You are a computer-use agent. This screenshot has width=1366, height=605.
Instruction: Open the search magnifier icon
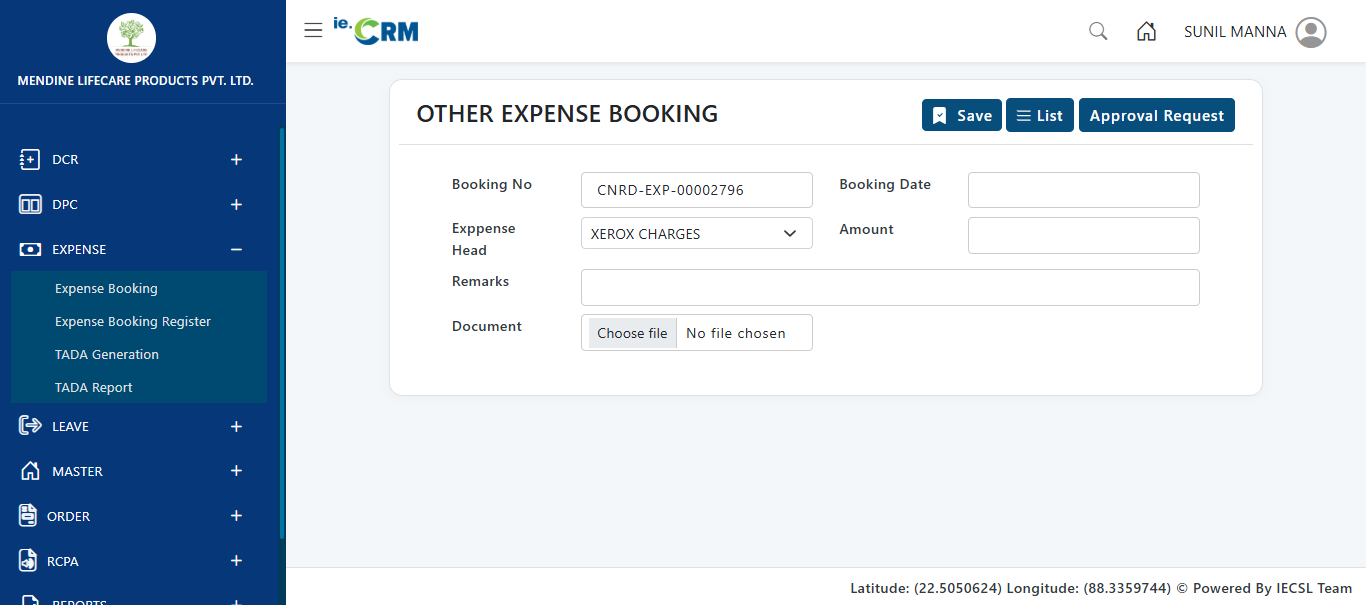pos(1098,31)
